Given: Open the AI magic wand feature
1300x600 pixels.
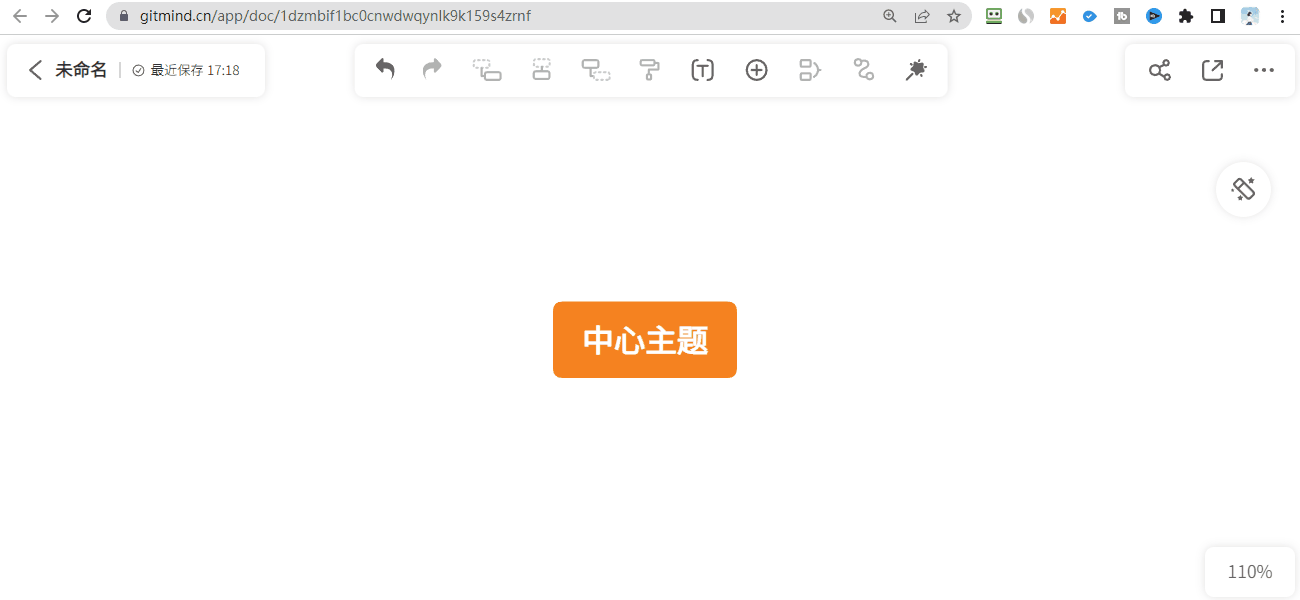Looking at the screenshot, I should pyautogui.click(x=916, y=70).
